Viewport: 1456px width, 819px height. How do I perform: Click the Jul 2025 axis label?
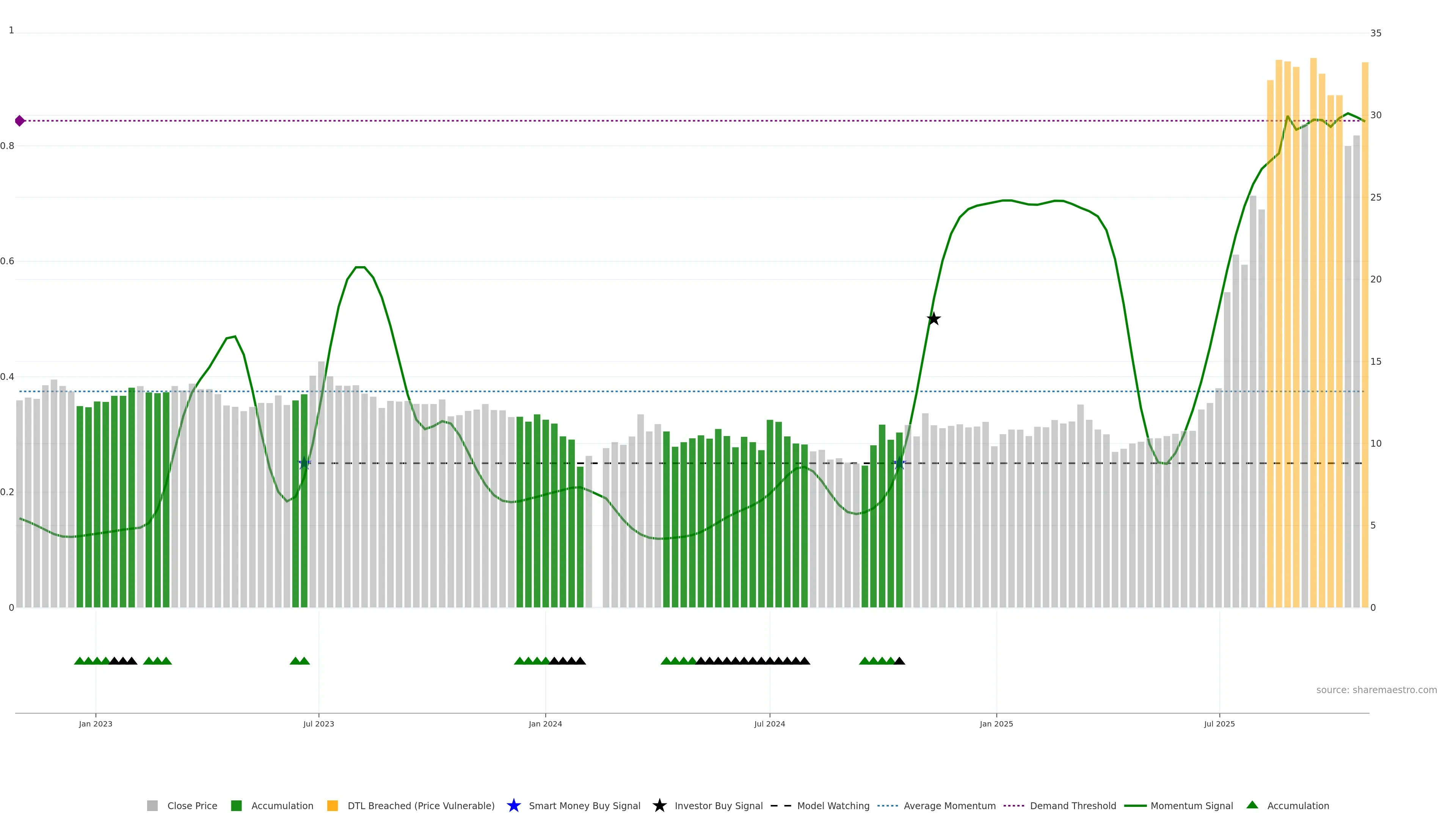tap(1219, 724)
